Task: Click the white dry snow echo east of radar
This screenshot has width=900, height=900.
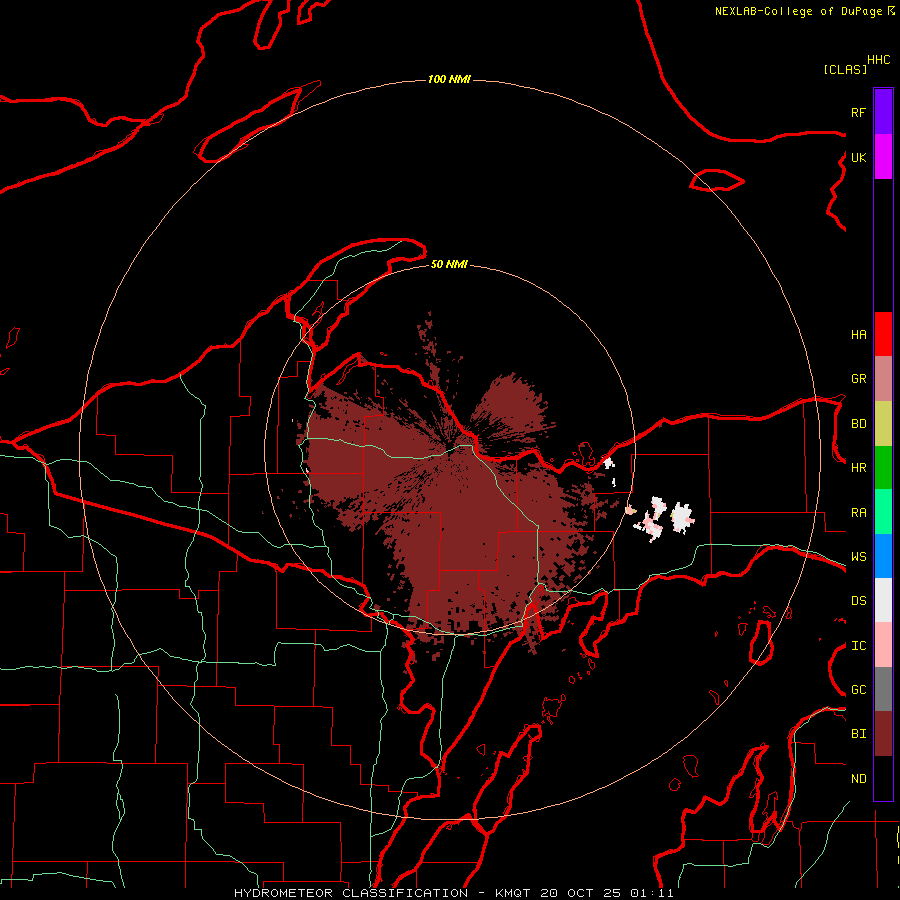Action: (681, 518)
